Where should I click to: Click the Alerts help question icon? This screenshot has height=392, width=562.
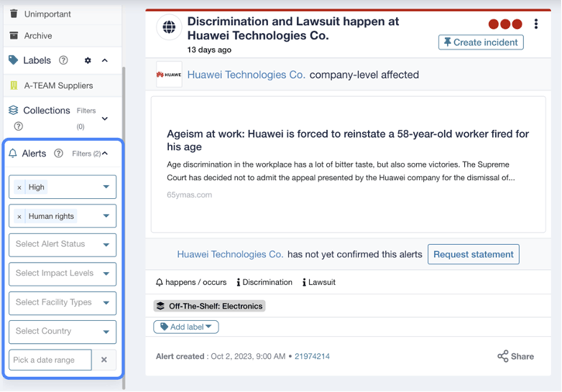pos(58,153)
